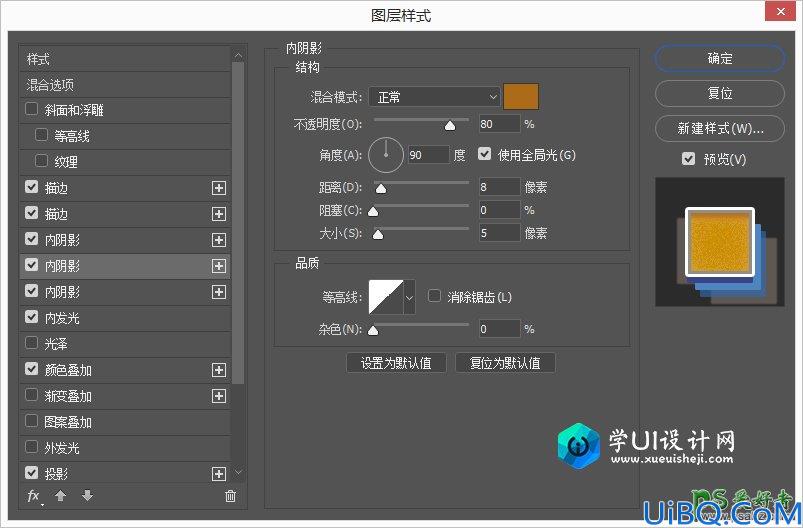
Task: Enable the 渐变叠加 checkbox
Action: point(32,395)
